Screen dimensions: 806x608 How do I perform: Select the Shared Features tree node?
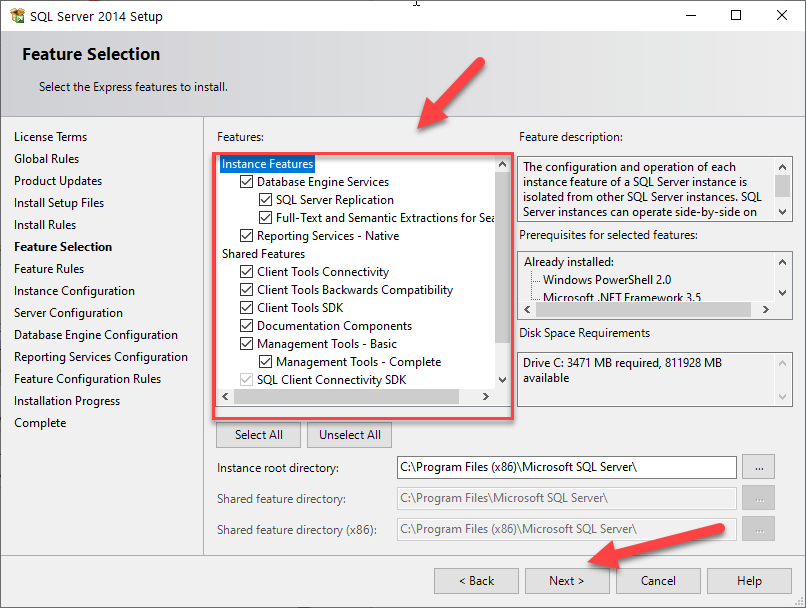(263, 254)
